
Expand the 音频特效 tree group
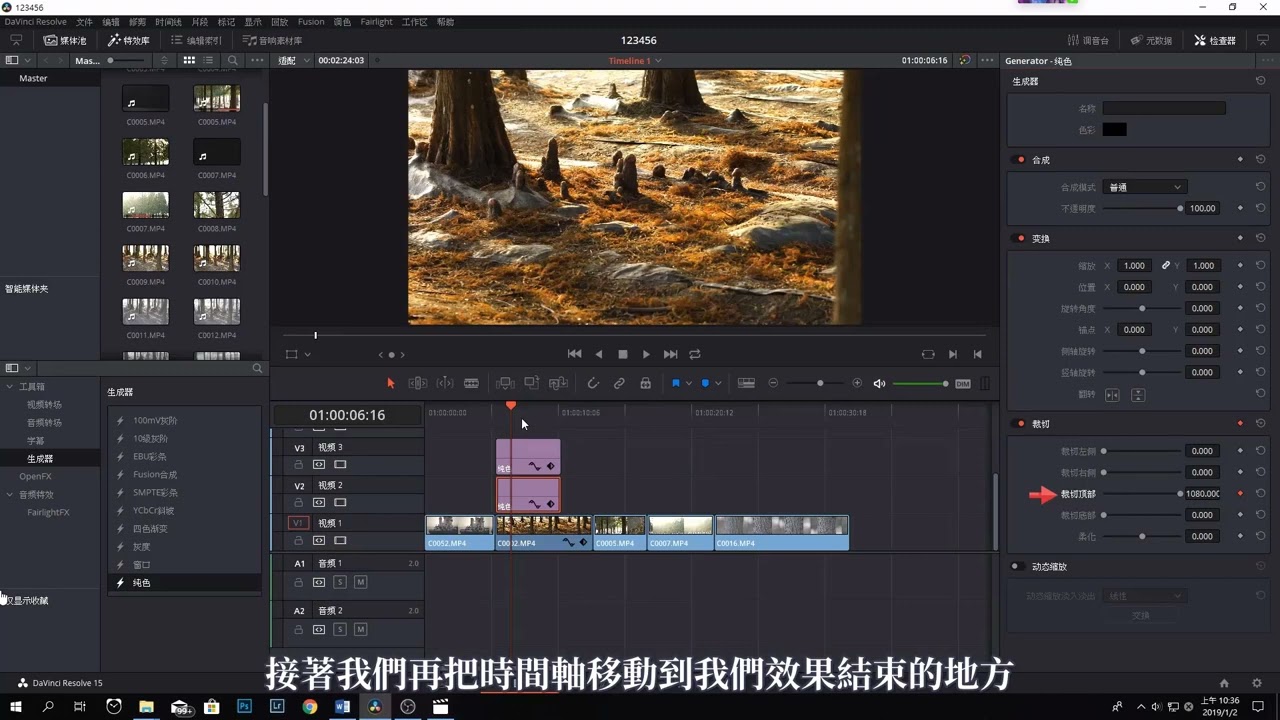pyautogui.click(x=10, y=494)
